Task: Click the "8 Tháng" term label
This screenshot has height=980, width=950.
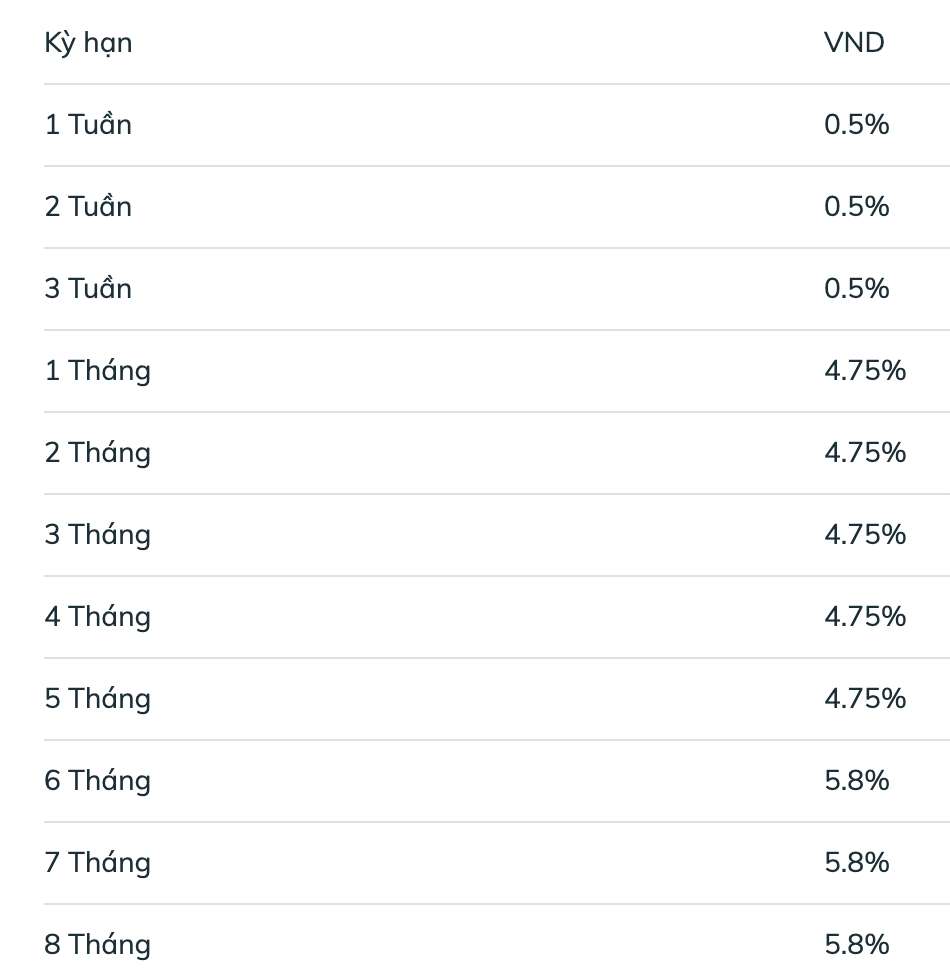Action: [x=97, y=945]
